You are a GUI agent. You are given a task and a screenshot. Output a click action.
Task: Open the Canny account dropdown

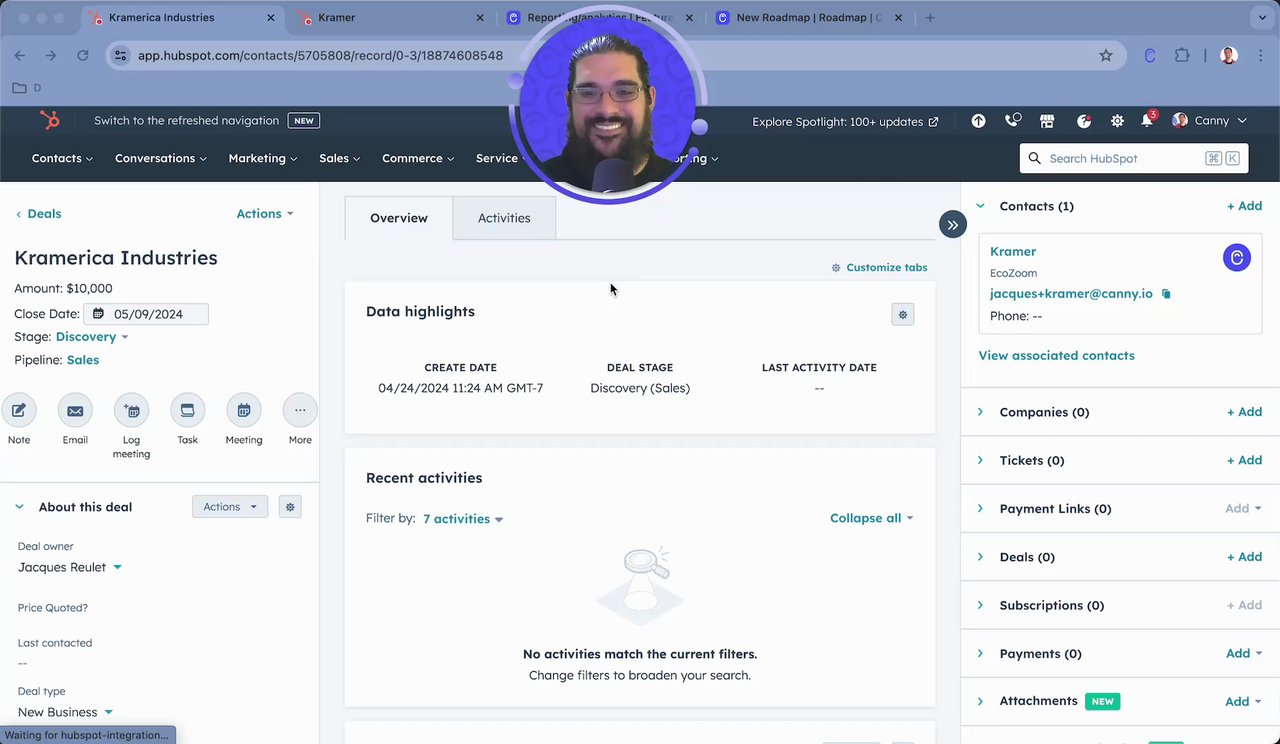tap(1209, 121)
